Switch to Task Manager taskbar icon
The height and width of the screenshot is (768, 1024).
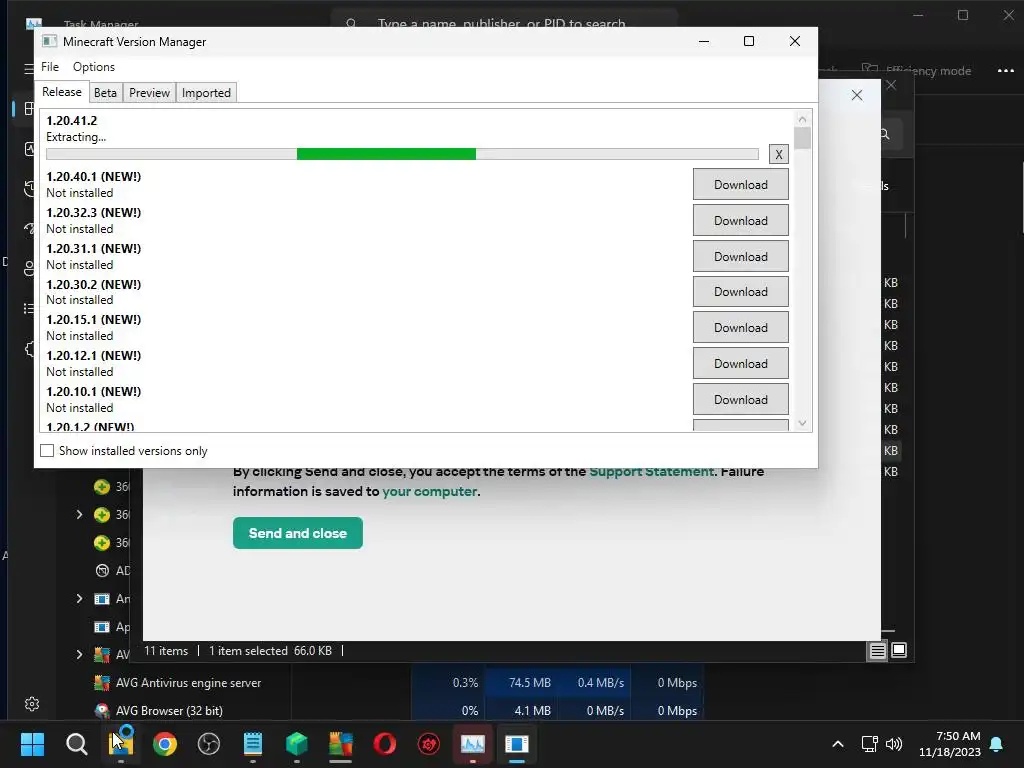coord(472,744)
